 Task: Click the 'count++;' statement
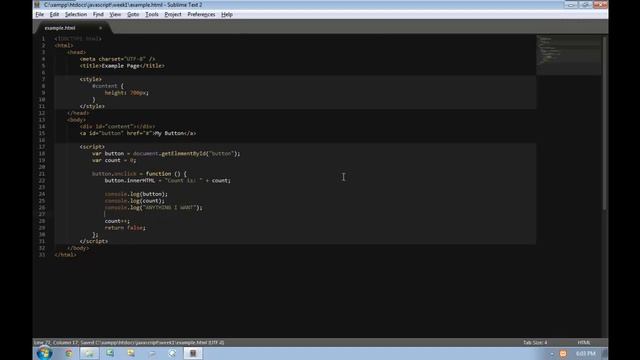pyautogui.click(x=117, y=221)
